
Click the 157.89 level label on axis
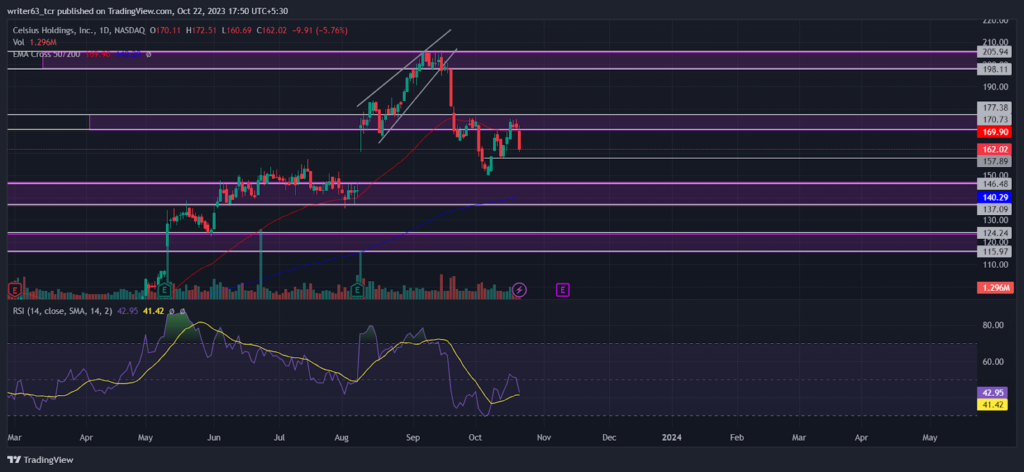point(995,161)
